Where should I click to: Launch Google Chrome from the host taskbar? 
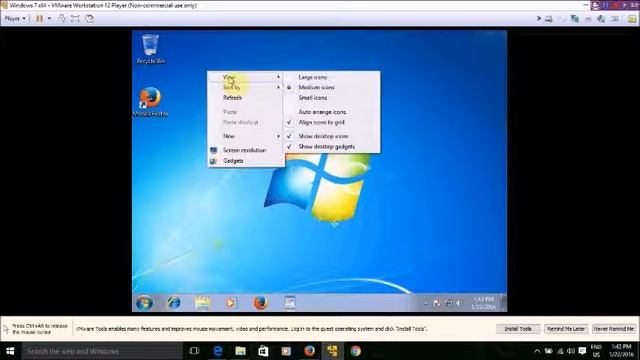[x=356, y=351]
